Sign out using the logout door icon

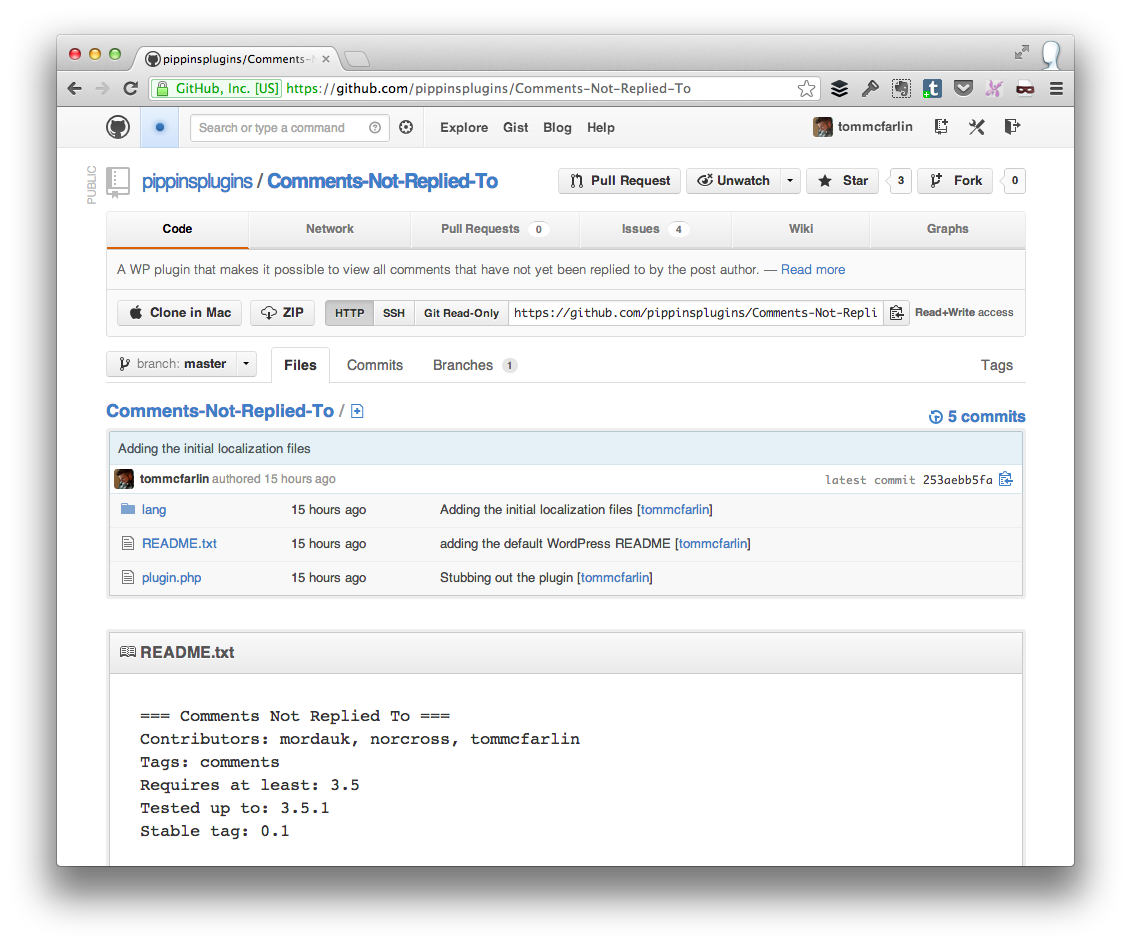1012,127
